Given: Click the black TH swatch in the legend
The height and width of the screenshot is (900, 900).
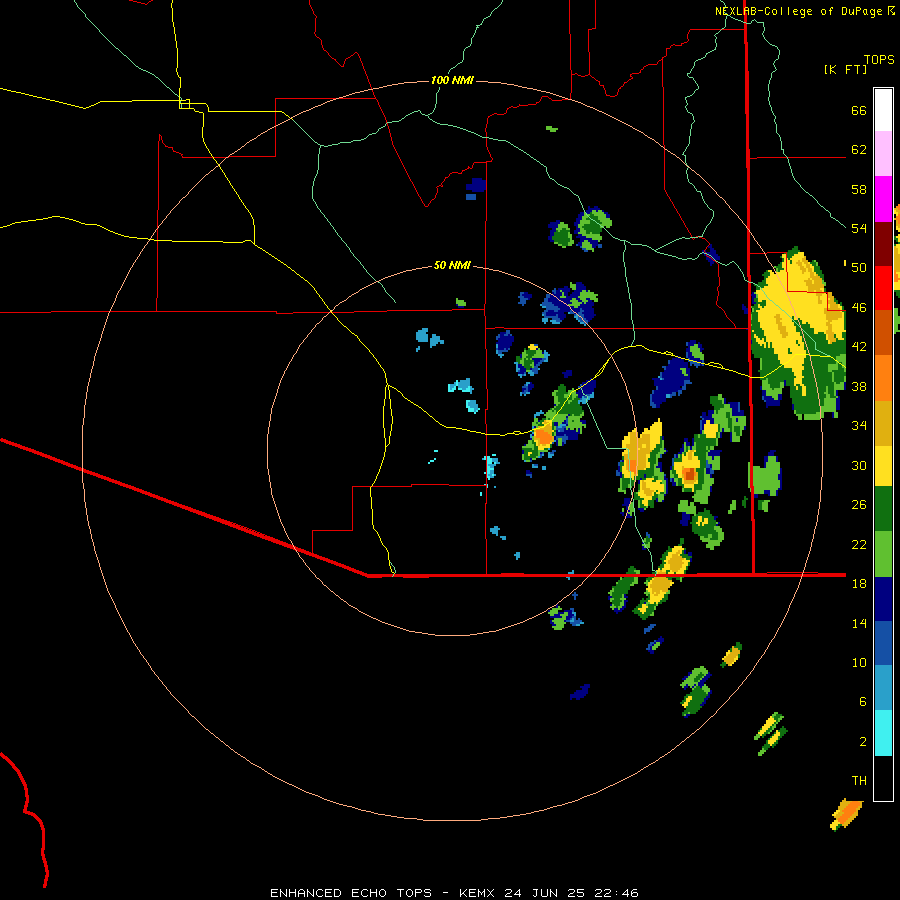Looking at the screenshot, I should click(x=883, y=778).
